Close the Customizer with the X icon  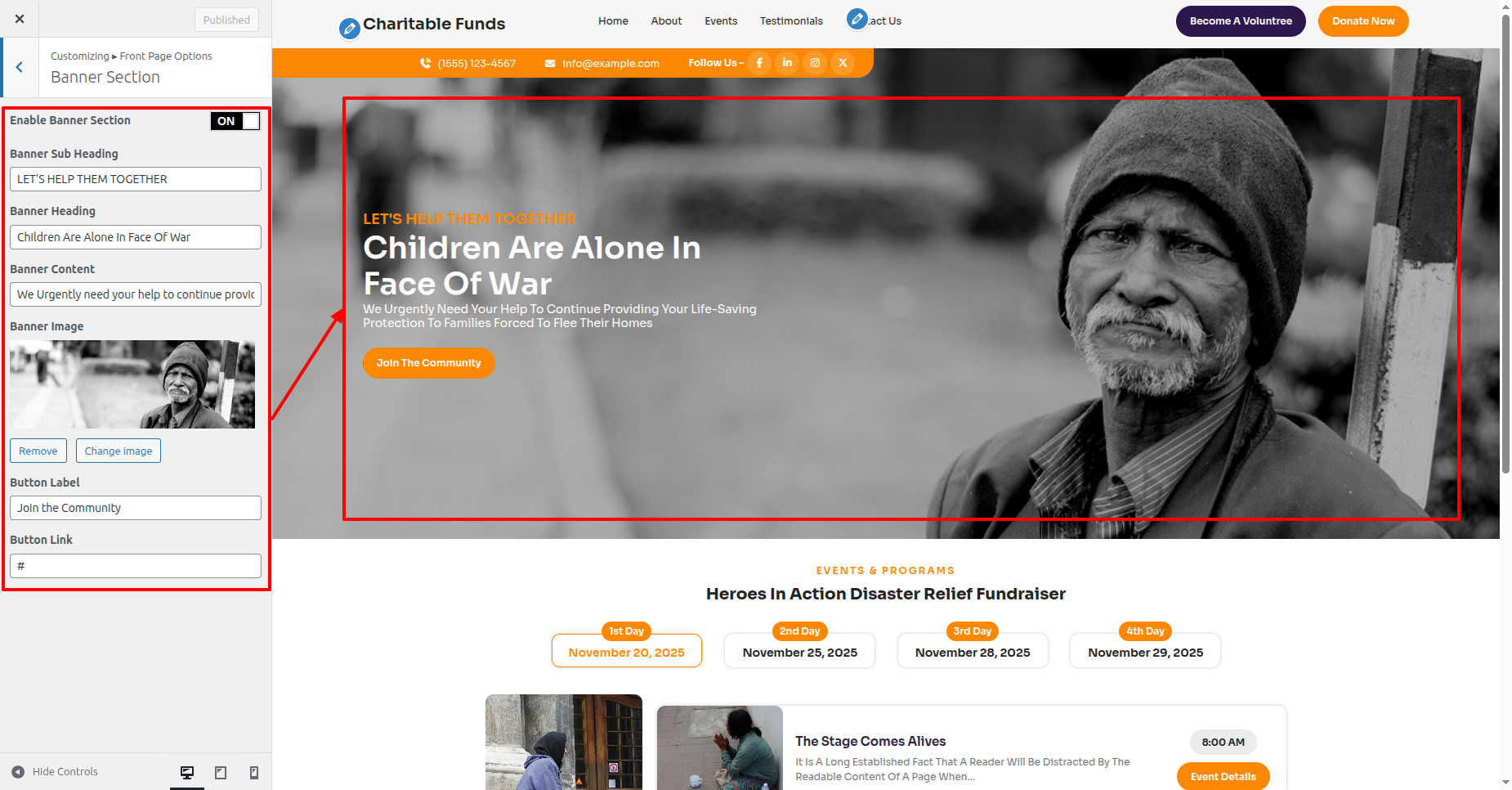20,19
